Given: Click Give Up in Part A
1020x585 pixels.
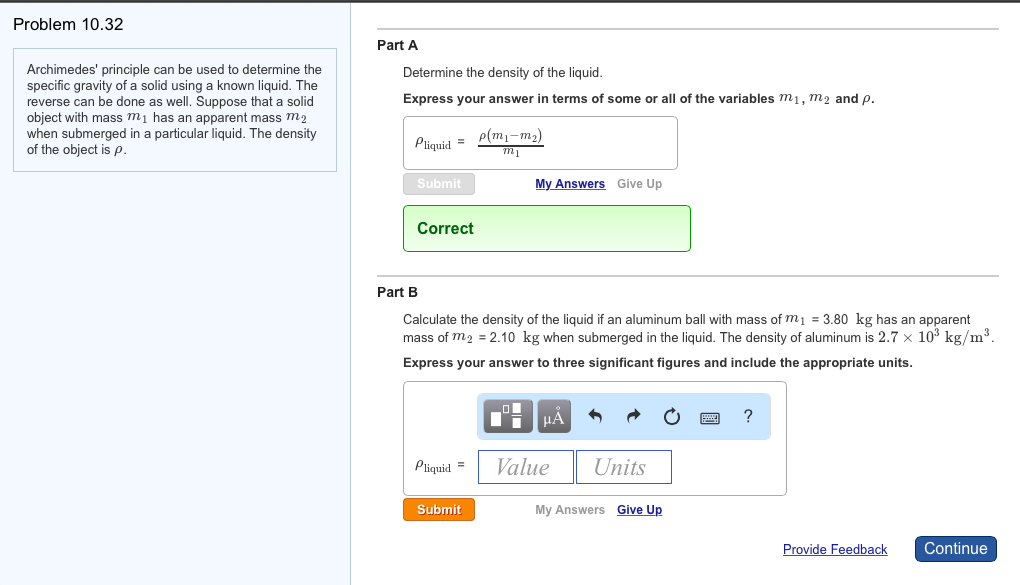Looking at the screenshot, I should click(639, 183).
